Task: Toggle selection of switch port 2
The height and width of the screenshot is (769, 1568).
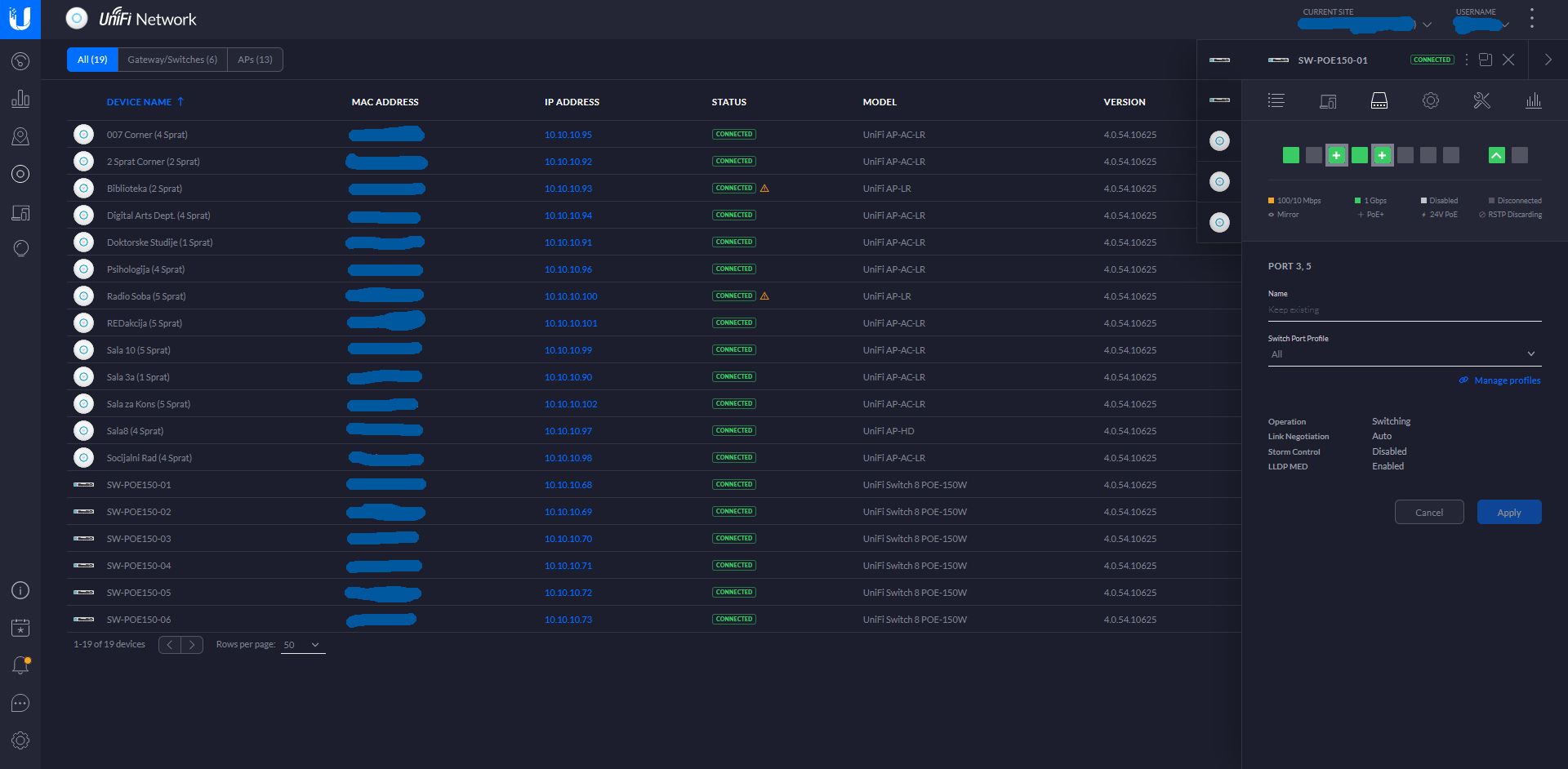Action: point(1313,155)
